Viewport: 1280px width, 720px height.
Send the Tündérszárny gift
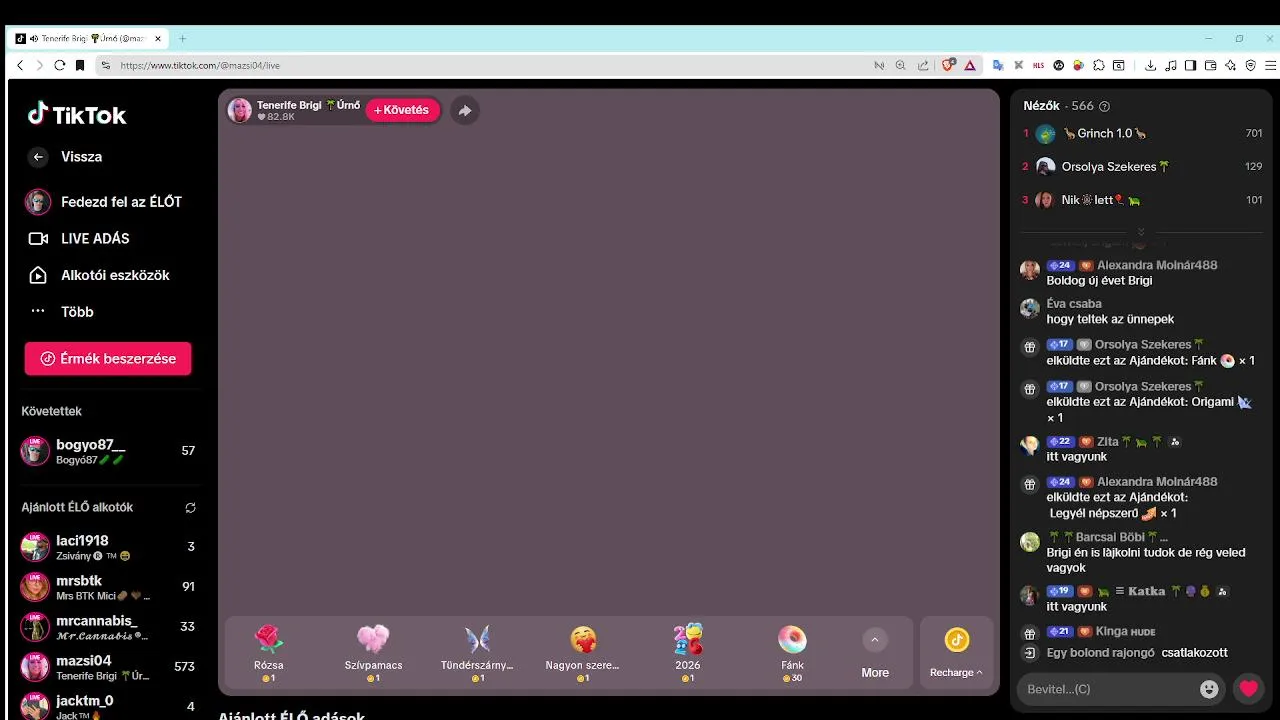477,654
